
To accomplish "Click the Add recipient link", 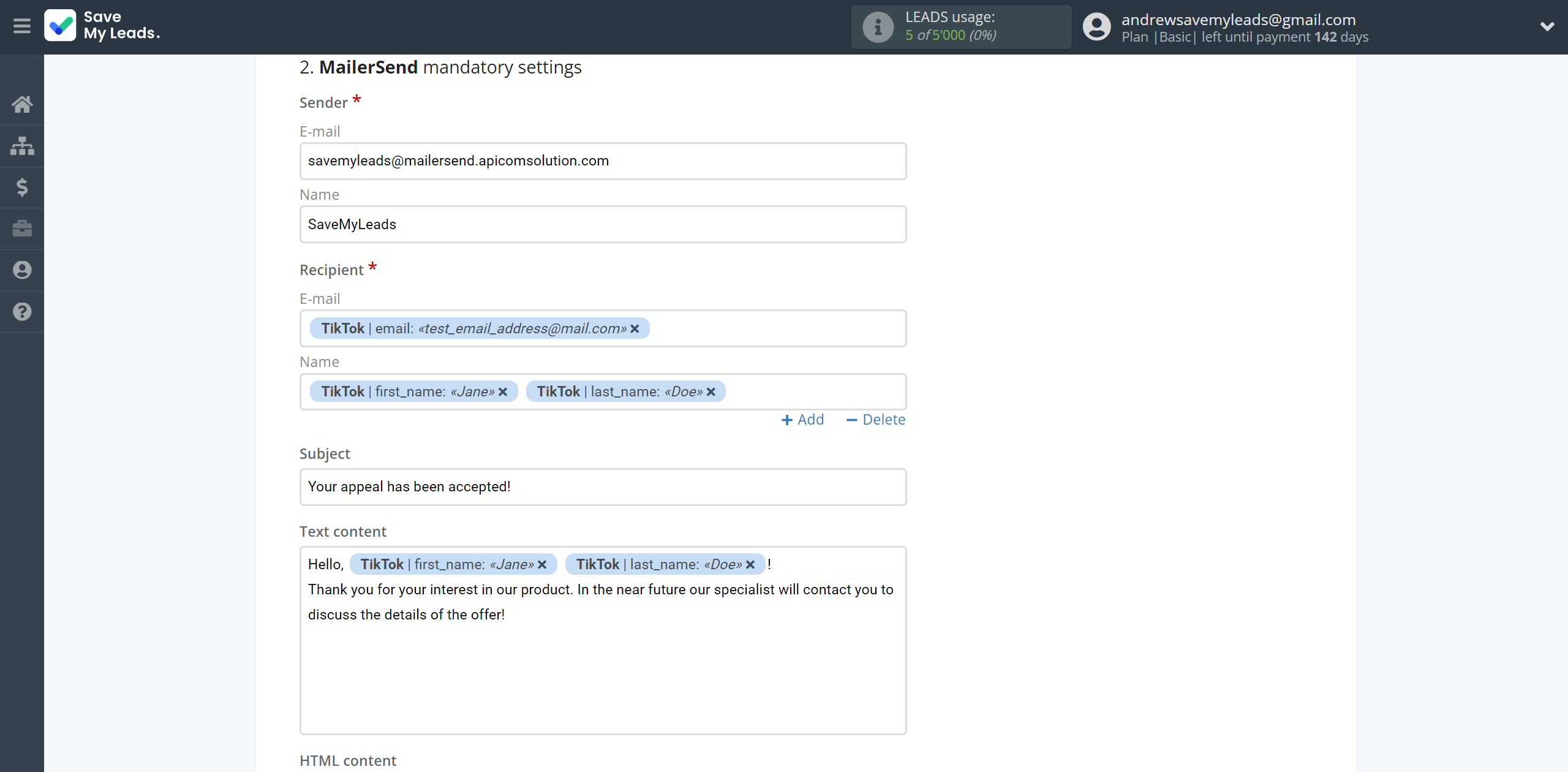I will coord(802,420).
